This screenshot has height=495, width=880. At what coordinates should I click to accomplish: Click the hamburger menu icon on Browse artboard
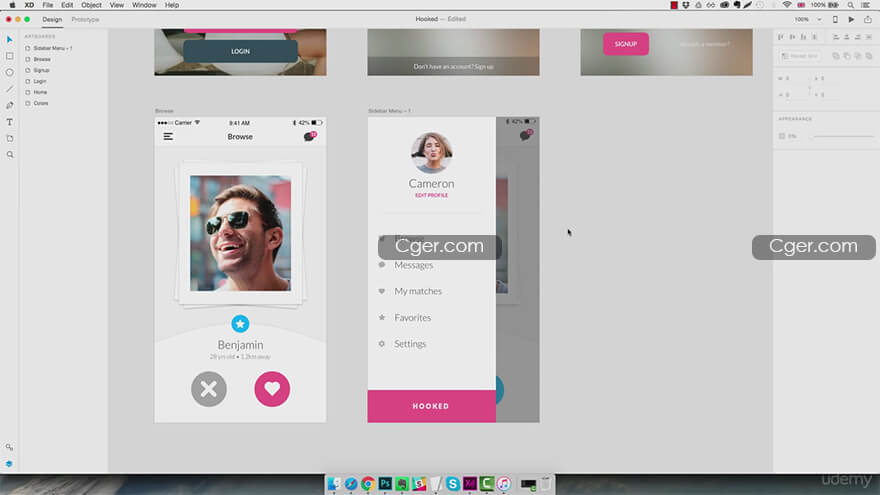click(168, 136)
